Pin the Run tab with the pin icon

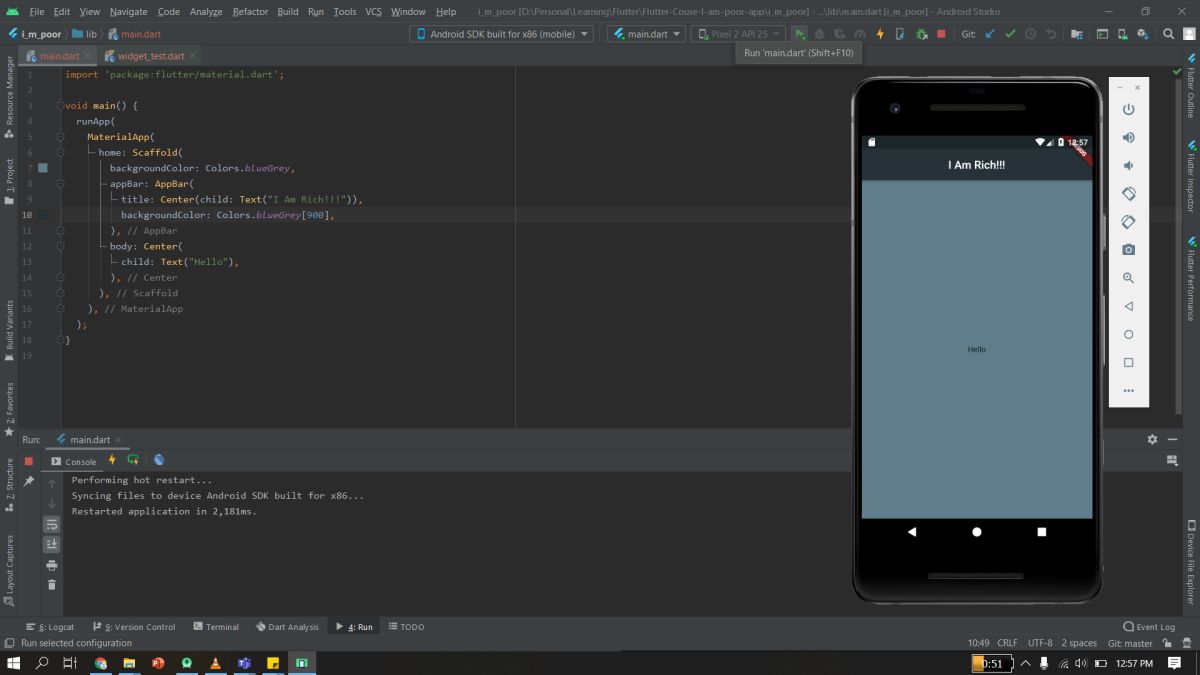point(29,482)
